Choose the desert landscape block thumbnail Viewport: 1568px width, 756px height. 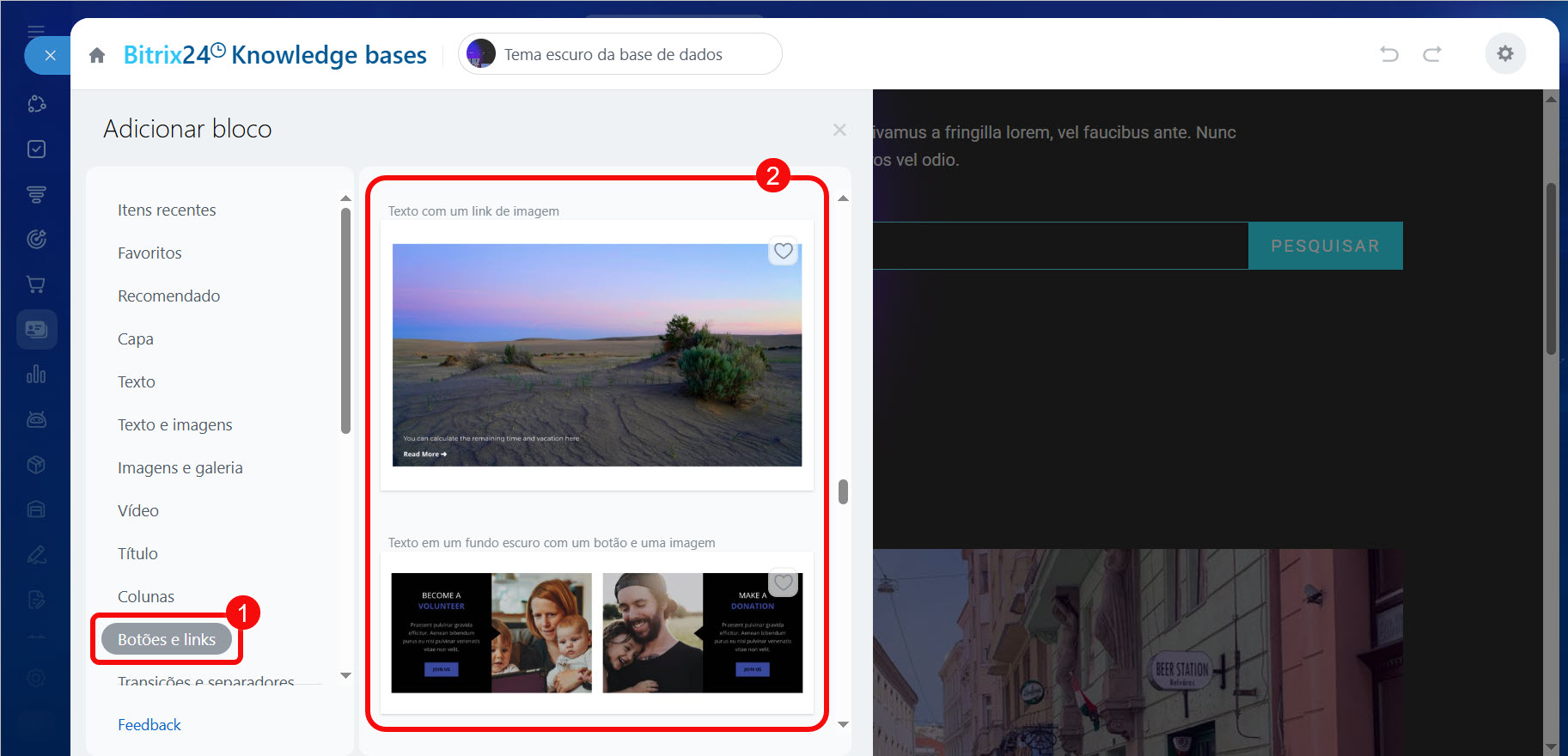(x=596, y=355)
